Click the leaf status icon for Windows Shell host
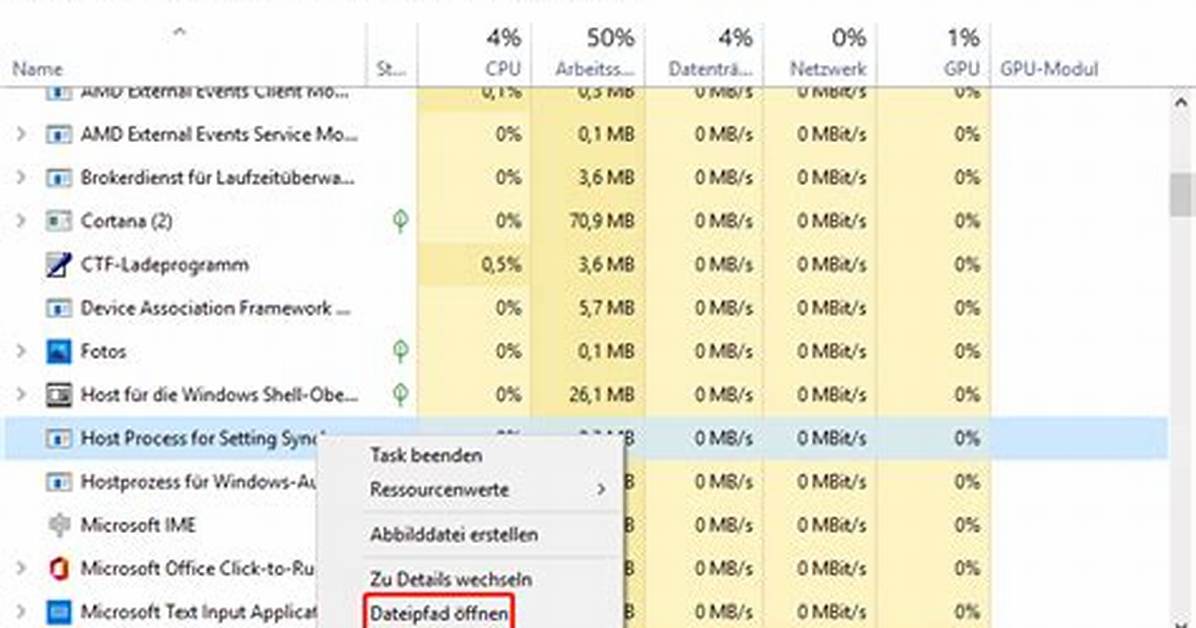The height and width of the screenshot is (628, 1196). pyautogui.click(x=400, y=395)
